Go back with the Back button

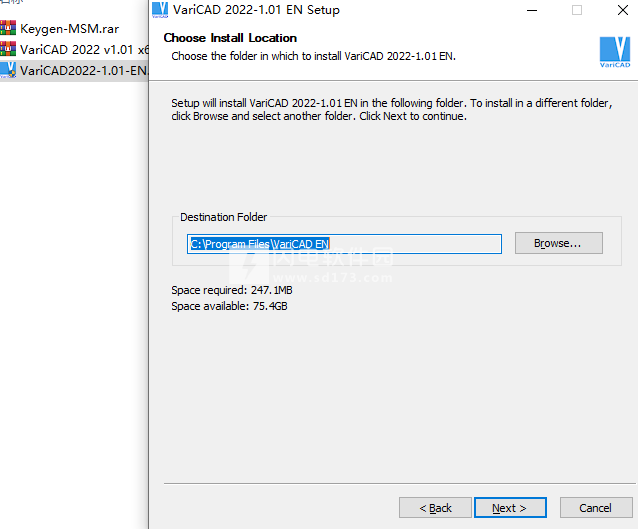(x=435, y=508)
